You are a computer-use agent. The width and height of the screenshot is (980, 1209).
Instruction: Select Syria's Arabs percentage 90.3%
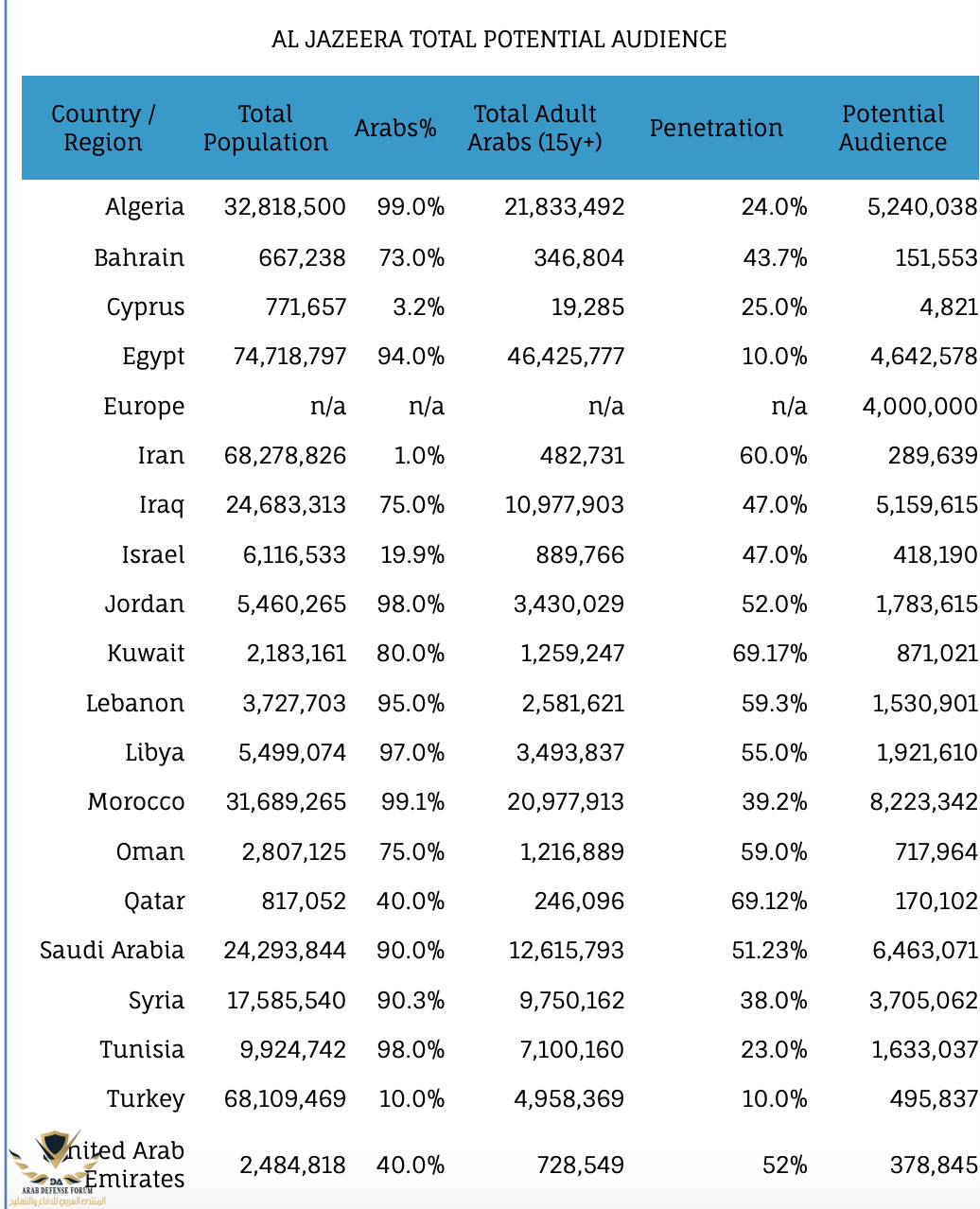(x=411, y=1000)
